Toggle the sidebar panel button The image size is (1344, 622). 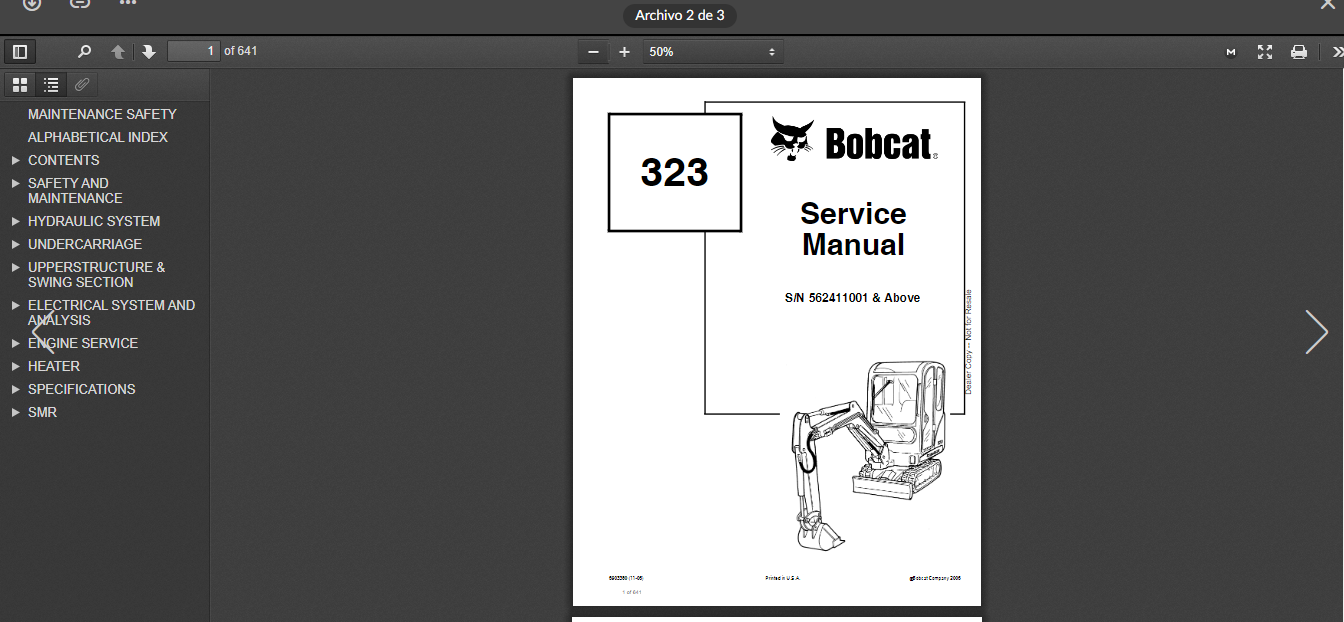pos(20,51)
